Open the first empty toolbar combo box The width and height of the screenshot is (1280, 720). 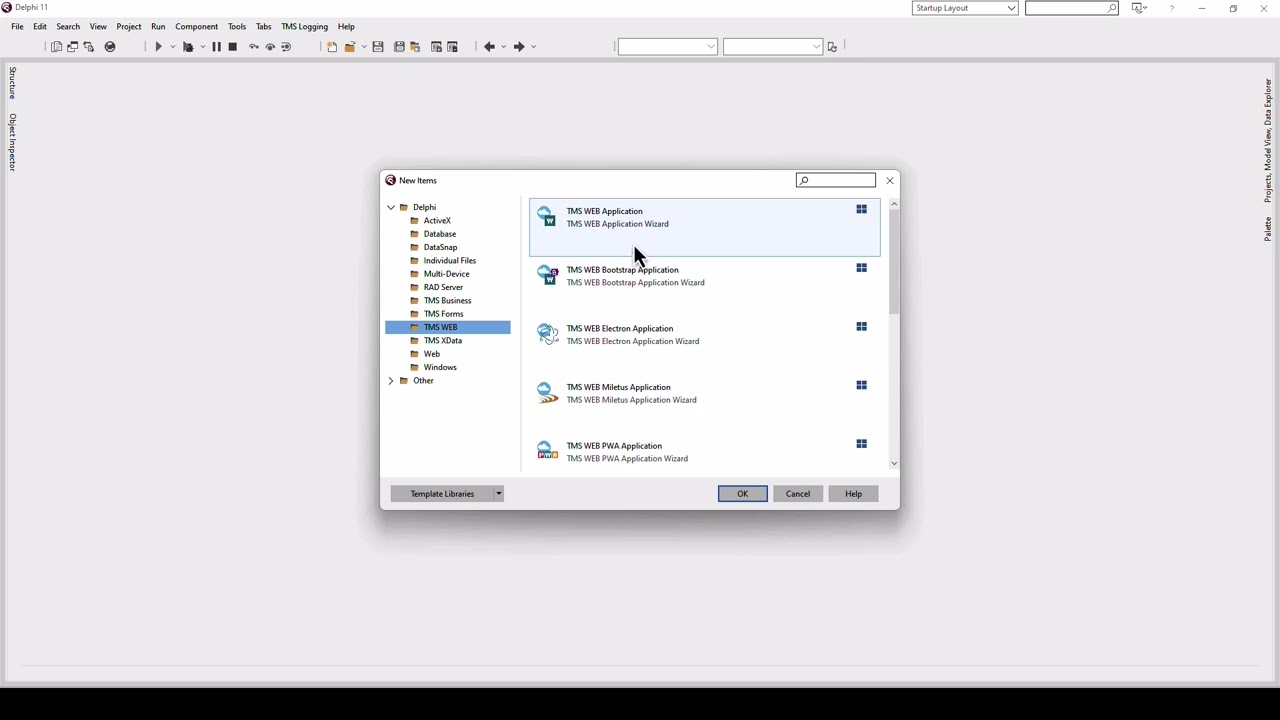(667, 47)
